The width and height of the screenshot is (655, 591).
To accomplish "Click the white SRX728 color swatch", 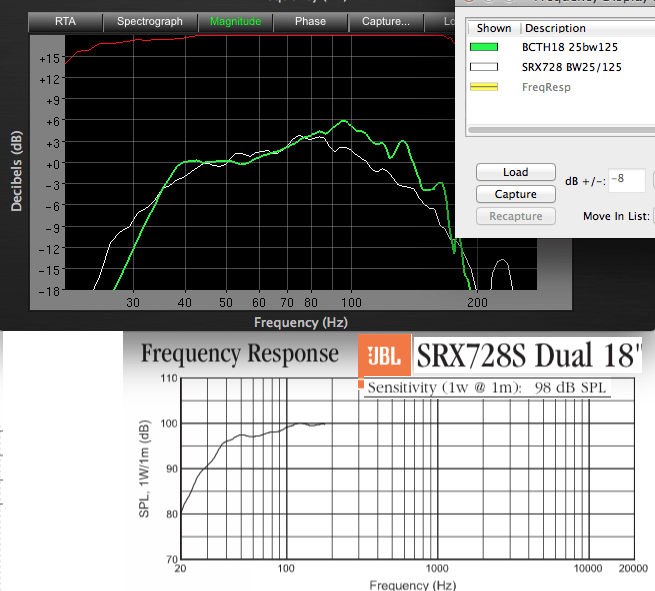I will coord(484,67).
